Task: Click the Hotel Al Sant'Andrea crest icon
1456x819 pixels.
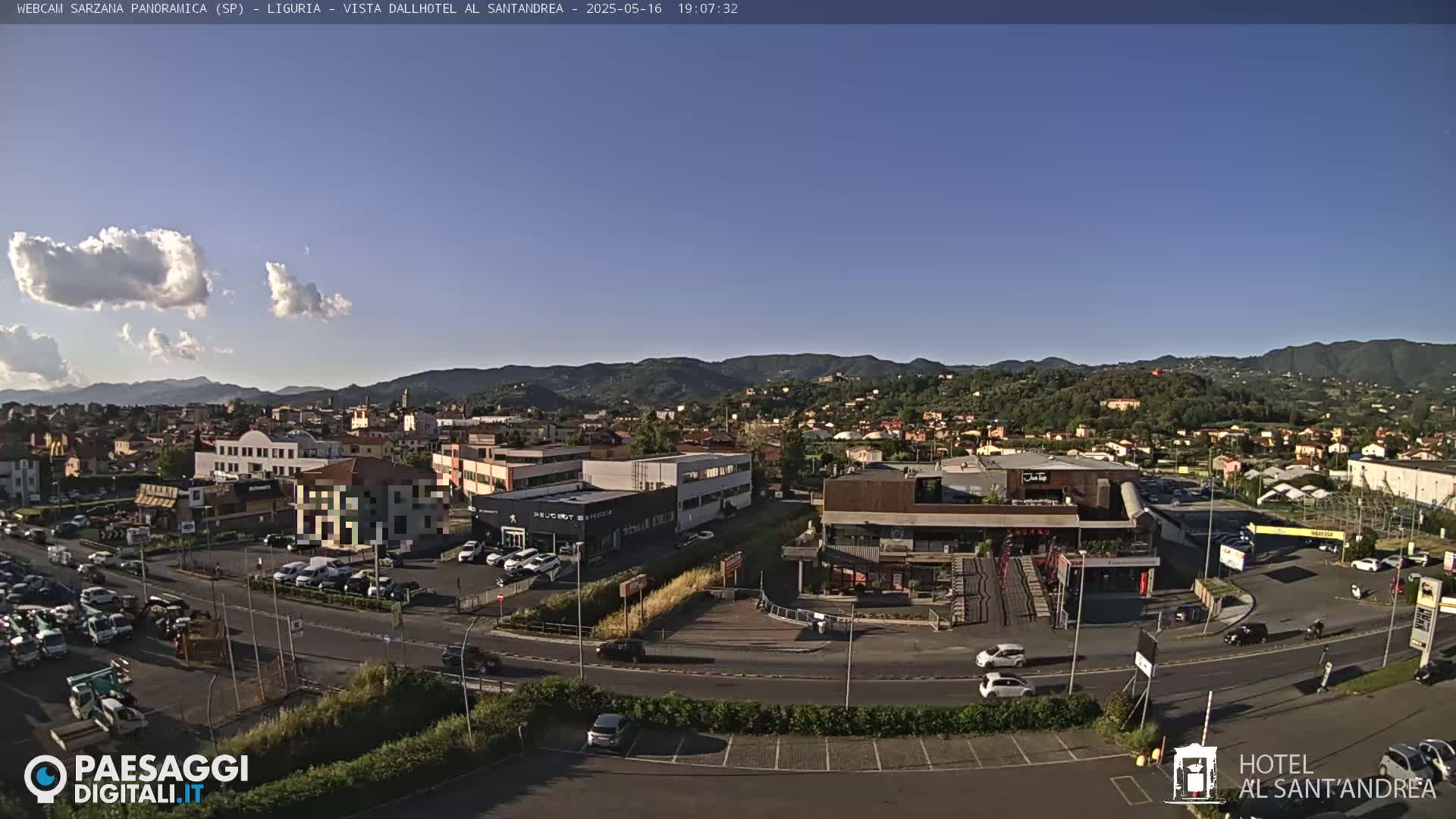Action: click(x=1194, y=773)
